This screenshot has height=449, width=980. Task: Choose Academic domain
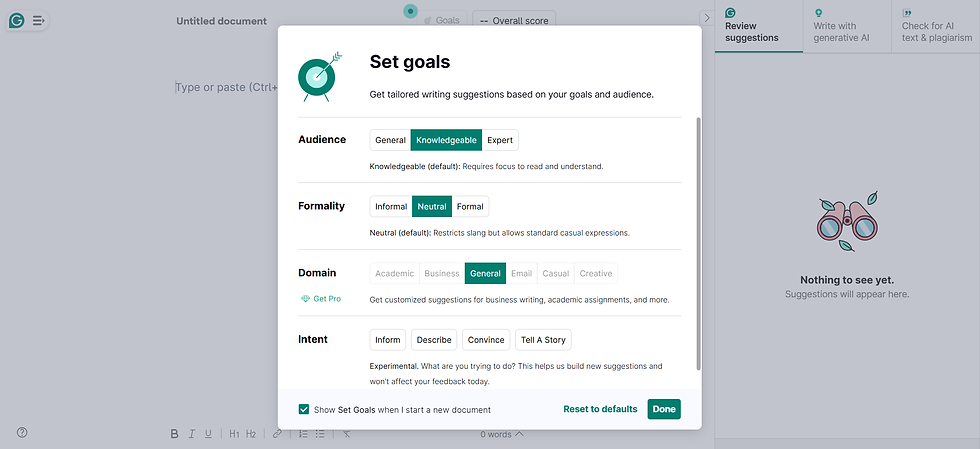pyautogui.click(x=394, y=273)
